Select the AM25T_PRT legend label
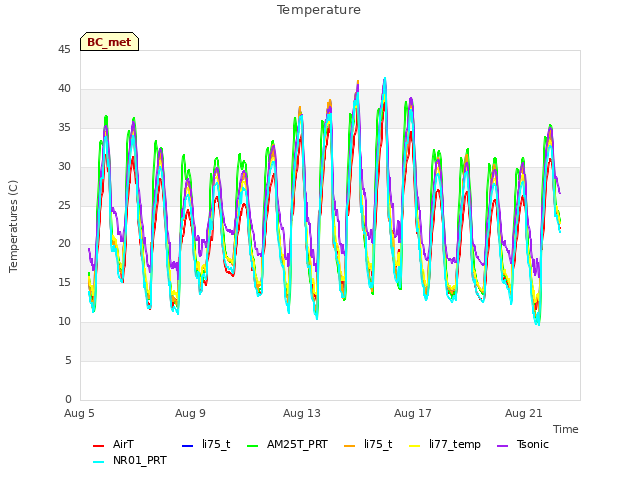 [x=297, y=444]
